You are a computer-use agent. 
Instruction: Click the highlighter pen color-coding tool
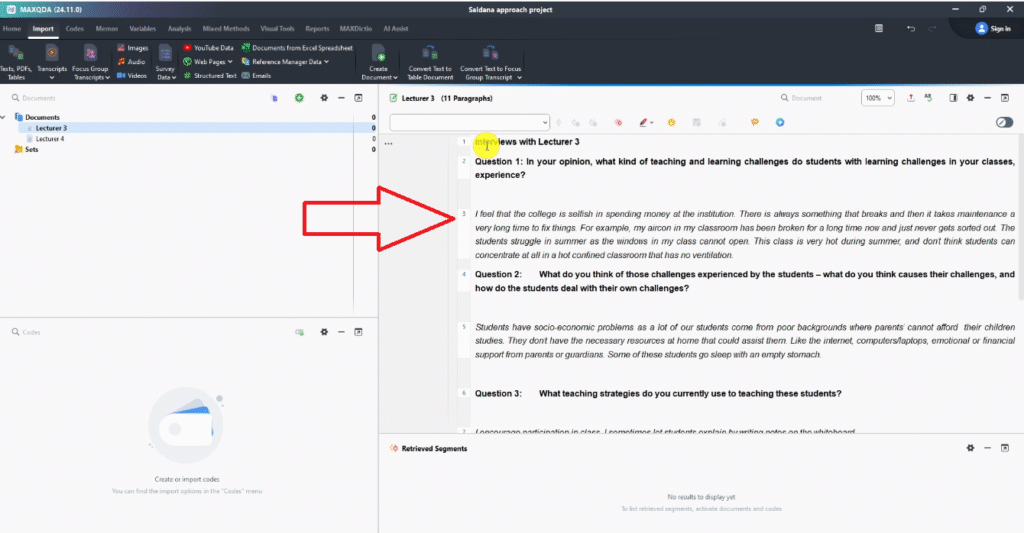tap(643, 122)
